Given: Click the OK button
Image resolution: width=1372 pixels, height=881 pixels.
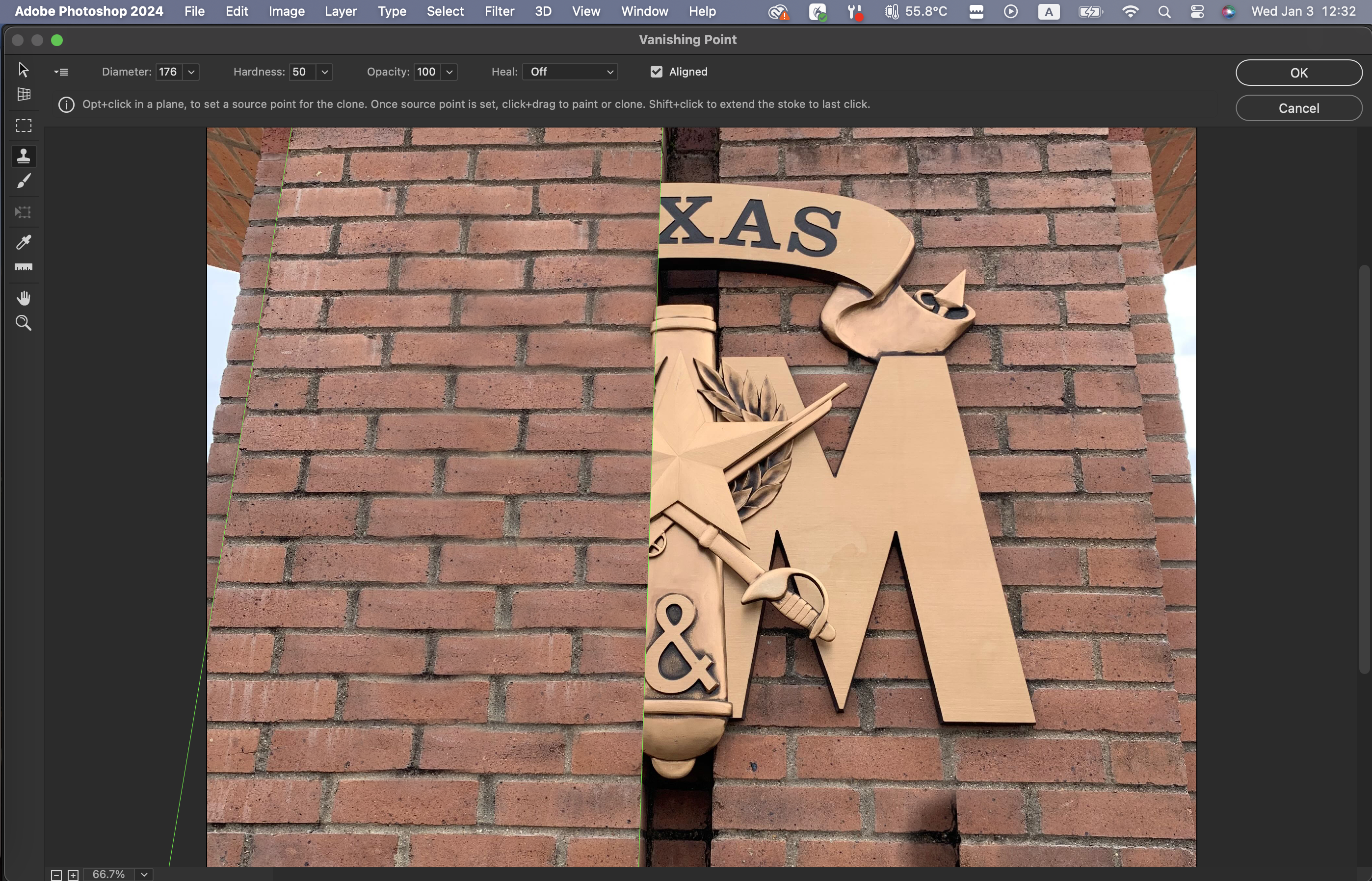Looking at the screenshot, I should tap(1298, 73).
